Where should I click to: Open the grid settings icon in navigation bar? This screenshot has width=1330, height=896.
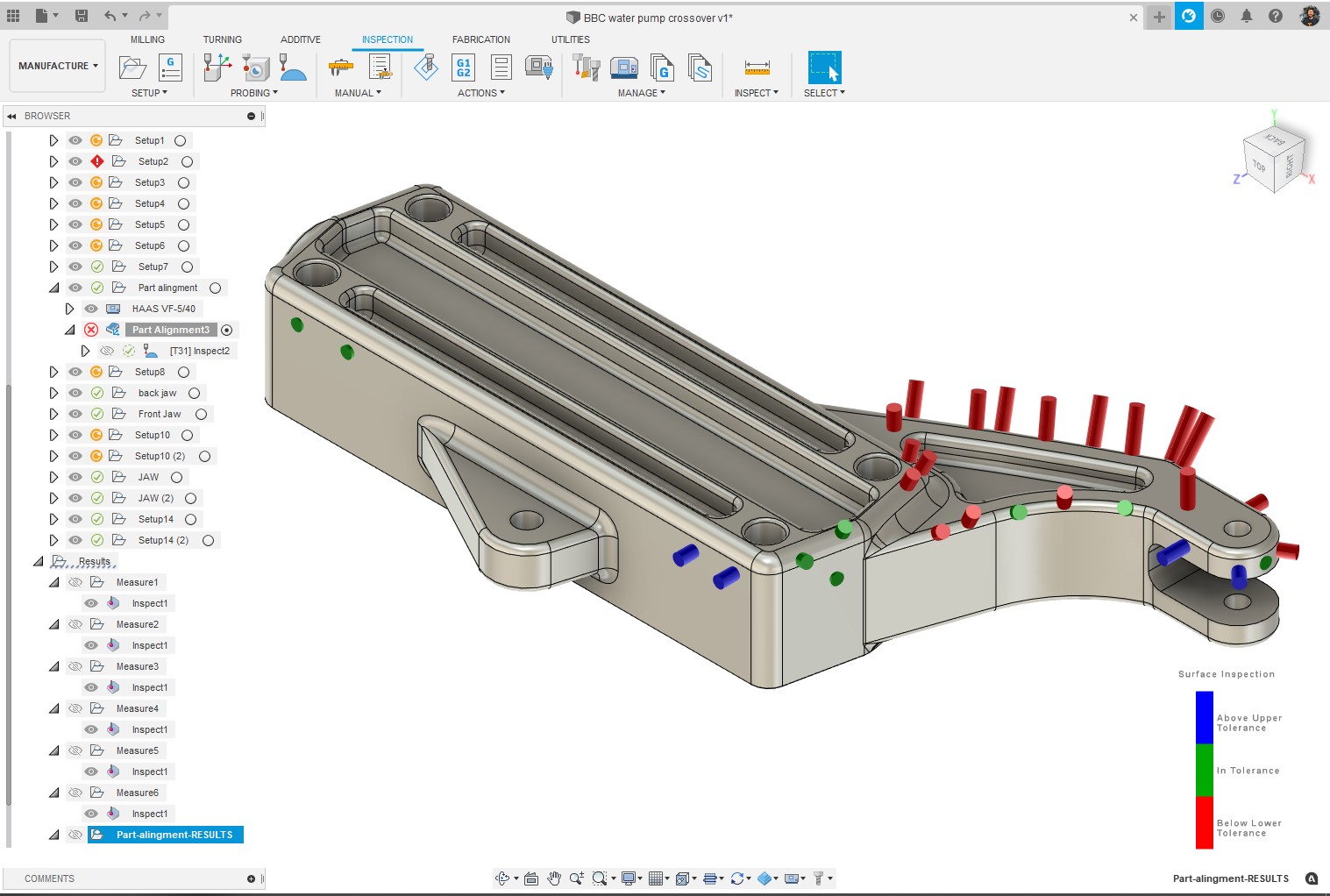654,878
